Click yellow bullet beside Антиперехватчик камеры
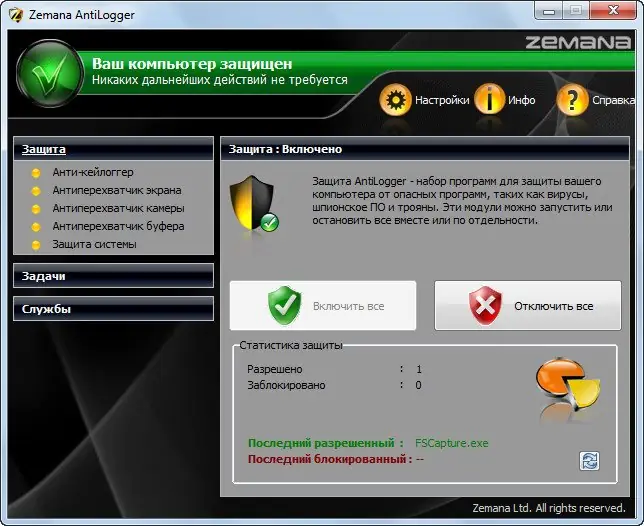Image resolution: width=644 pixels, height=526 pixels. click(x=36, y=209)
